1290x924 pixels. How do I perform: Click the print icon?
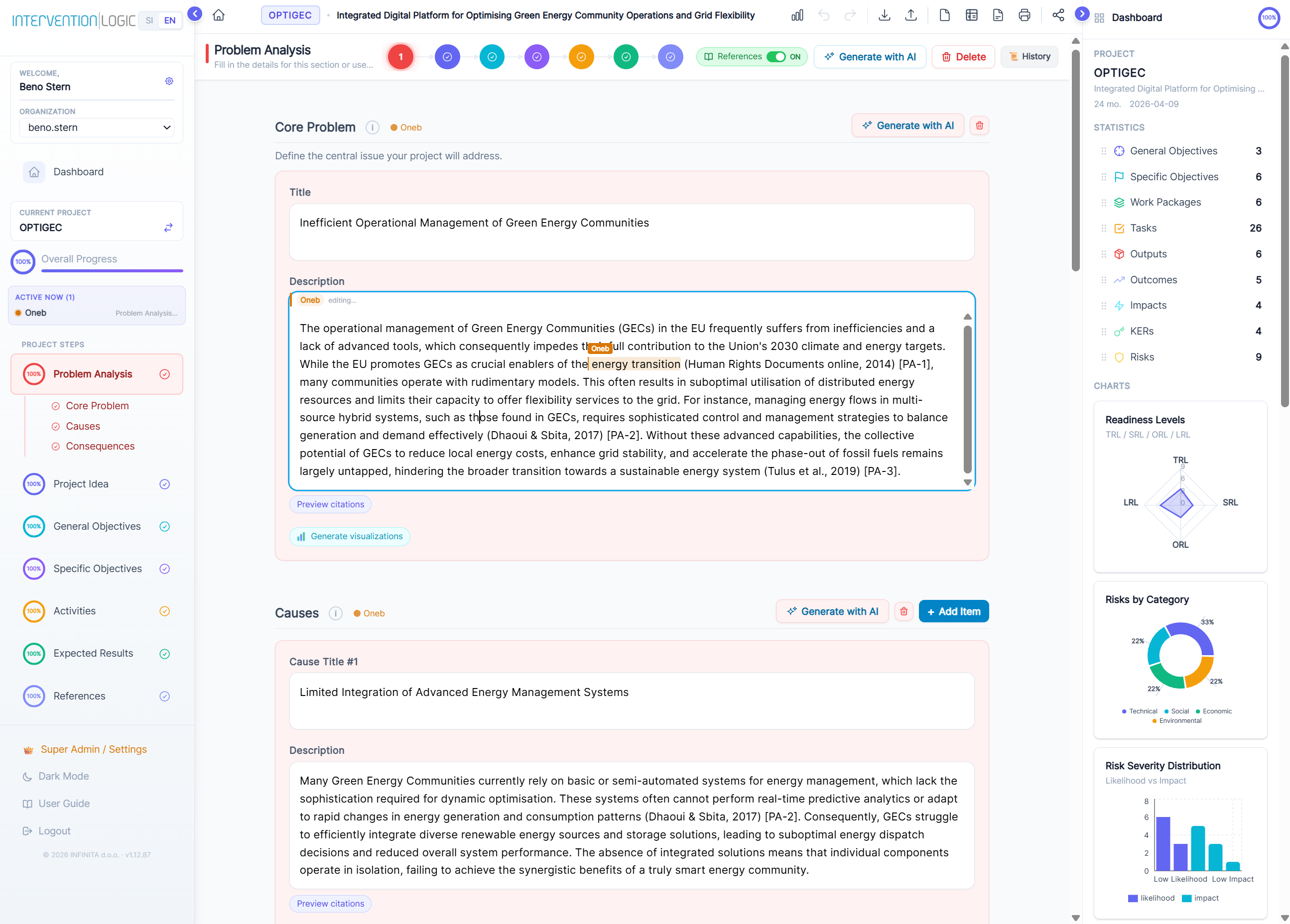click(1025, 15)
